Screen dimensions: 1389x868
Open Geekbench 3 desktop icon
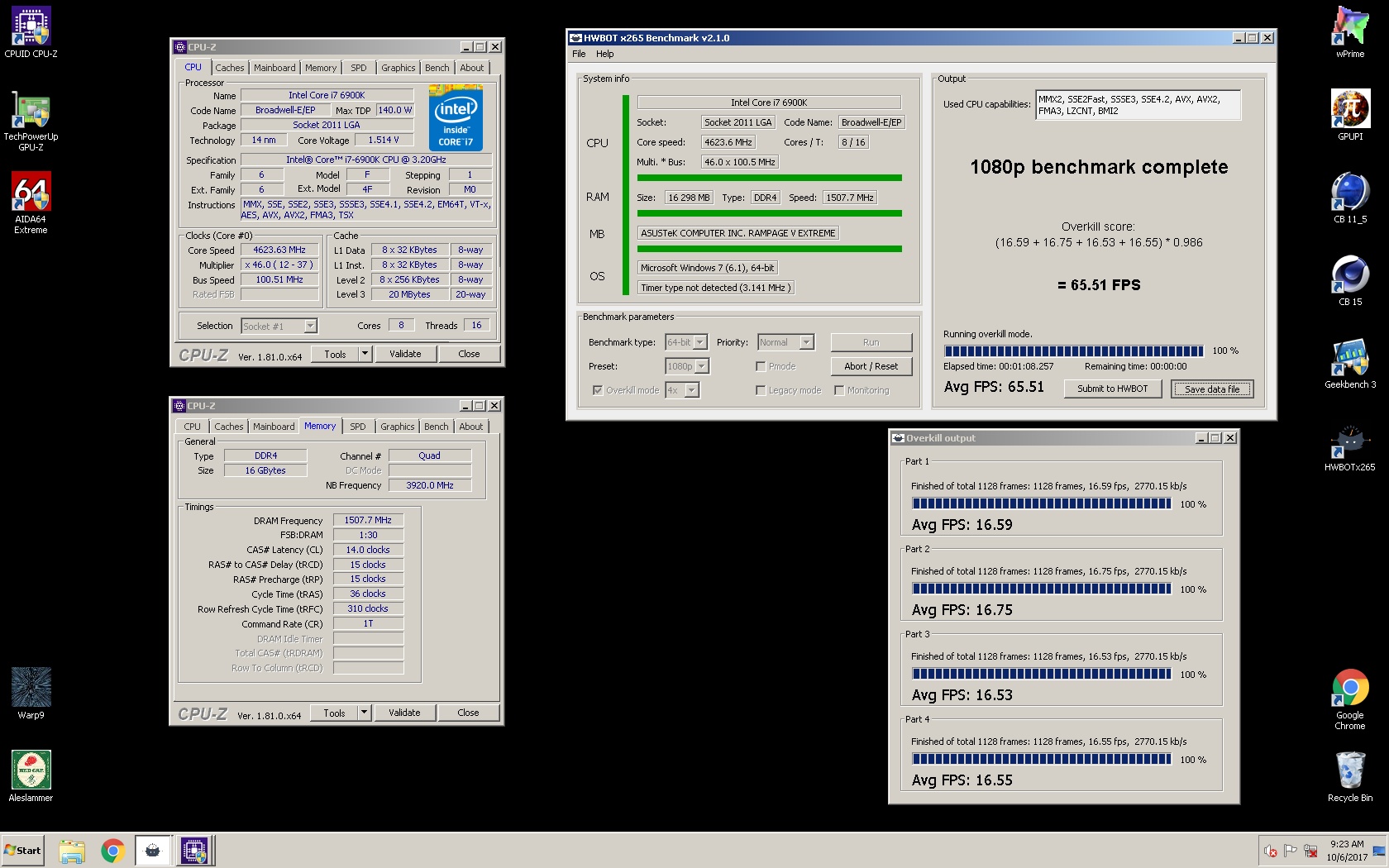tap(1350, 363)
